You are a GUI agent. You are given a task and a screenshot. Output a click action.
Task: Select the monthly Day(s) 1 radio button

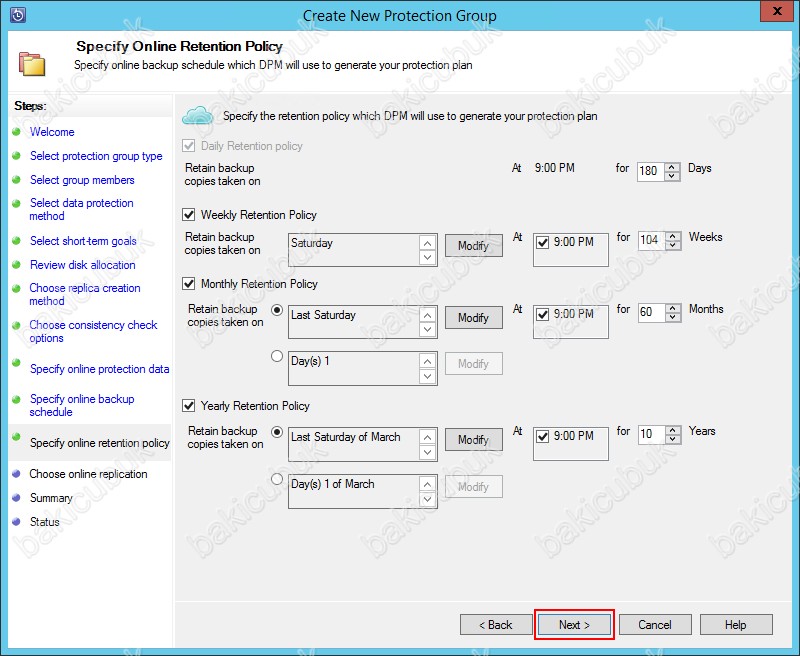[x=277, y=356]
